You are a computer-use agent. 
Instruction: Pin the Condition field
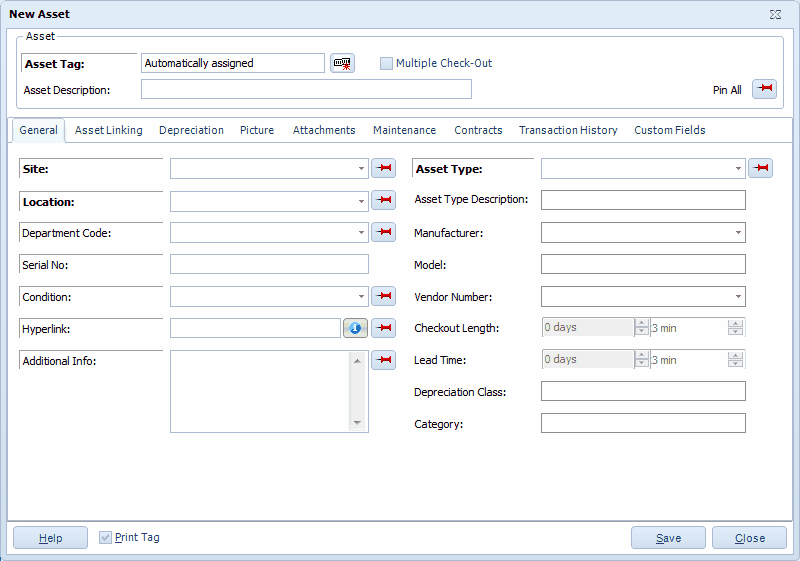click(x=384, y=296)
